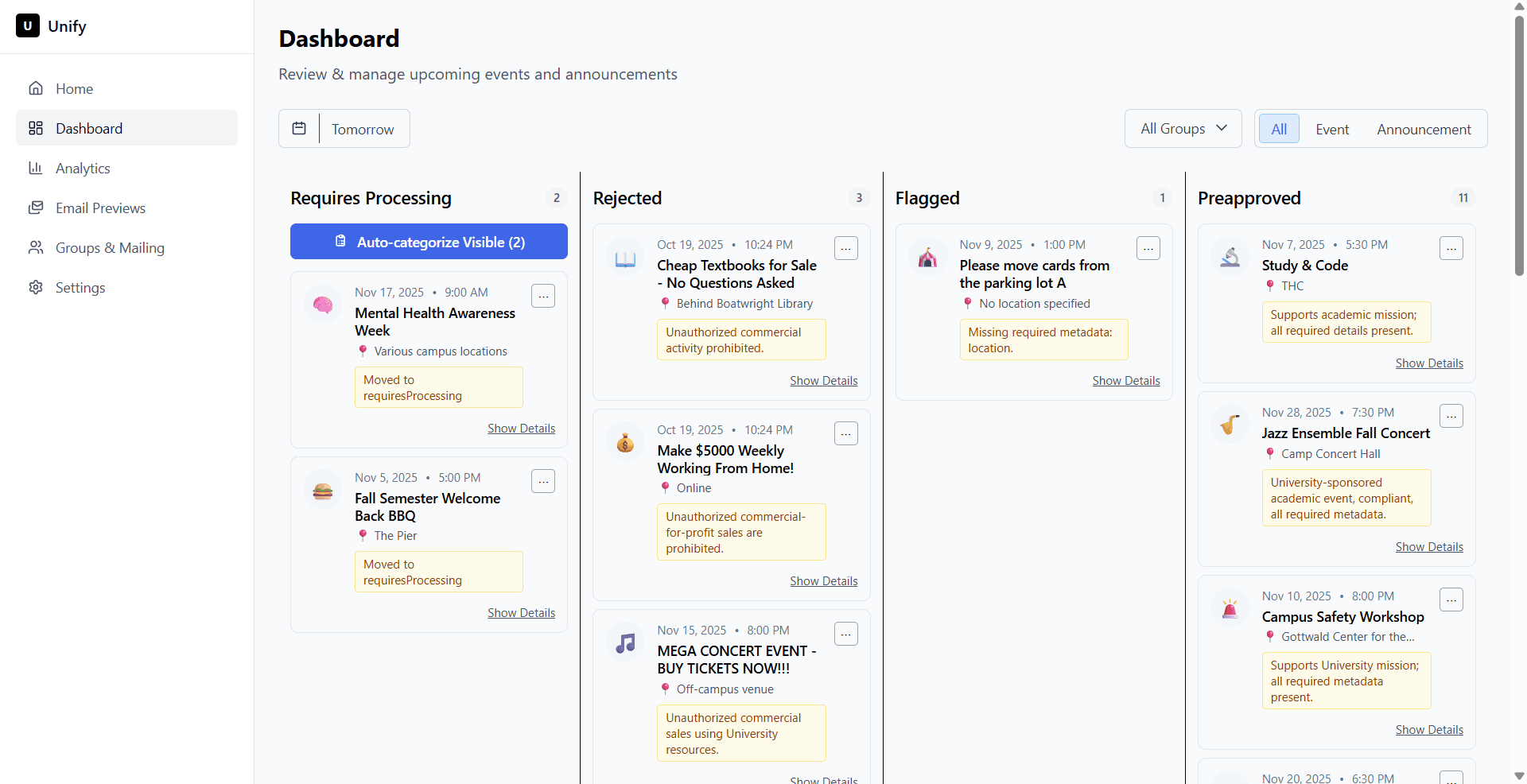Open Groups & Mailing in sidebar
Screen dimensions: 1527x784
point(126,247)
